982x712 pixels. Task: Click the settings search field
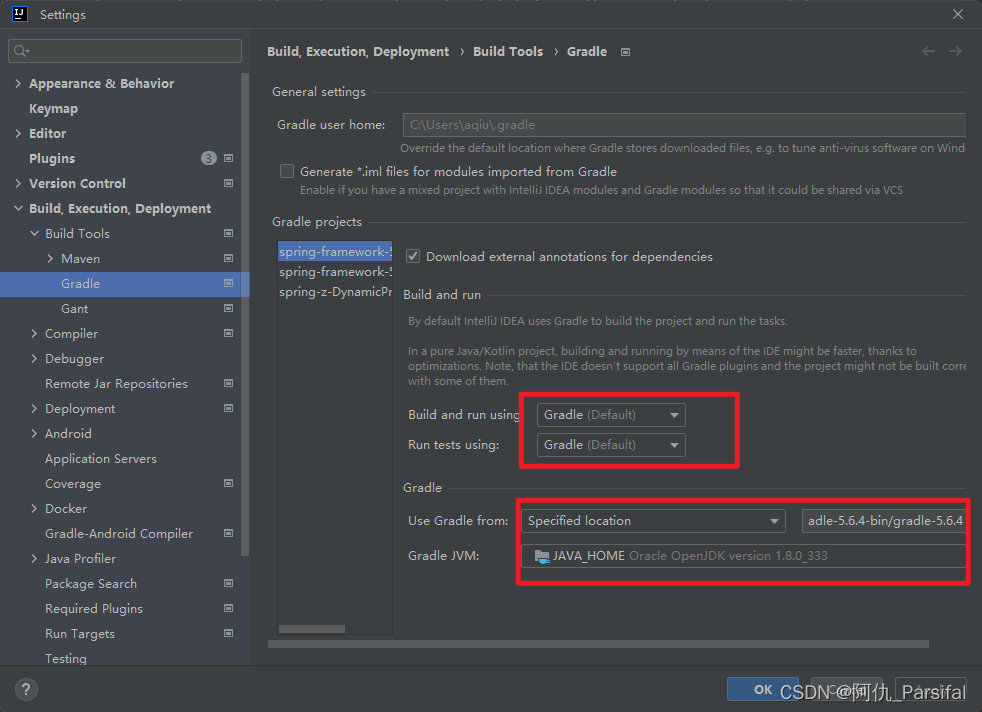tap(125, 51)
